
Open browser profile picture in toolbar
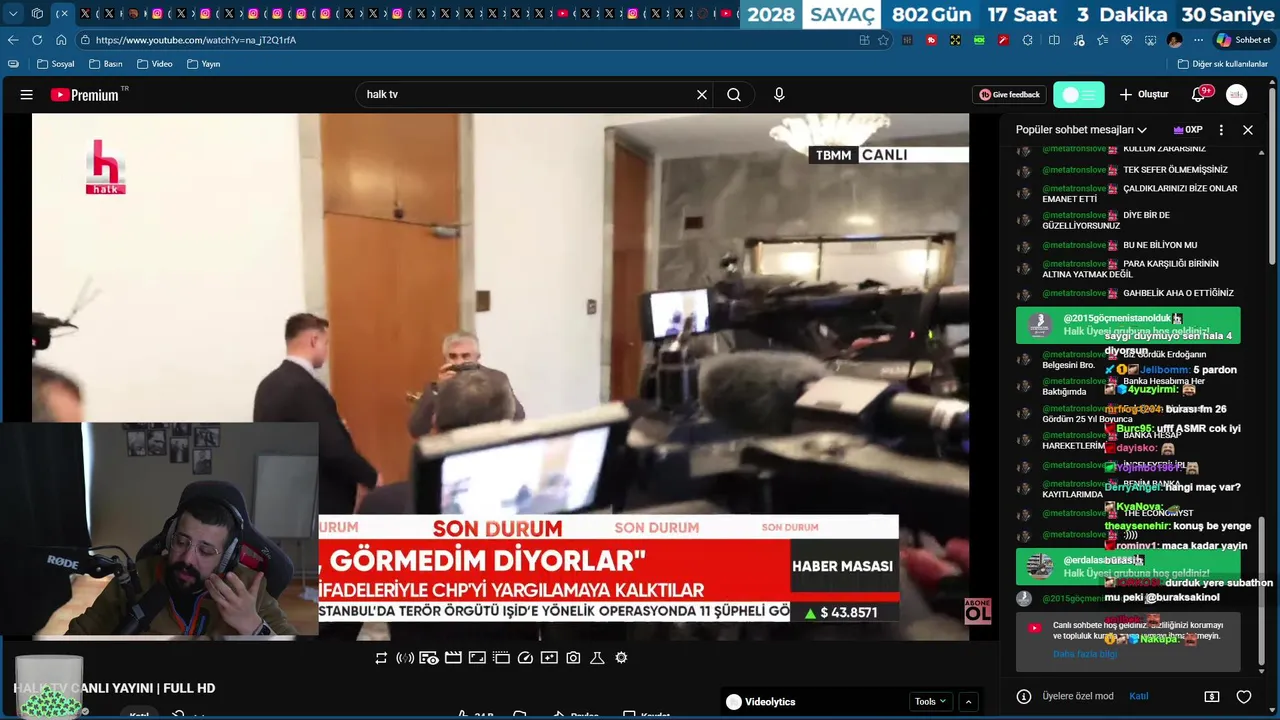pyautogui.click(x=1174, y=40)
